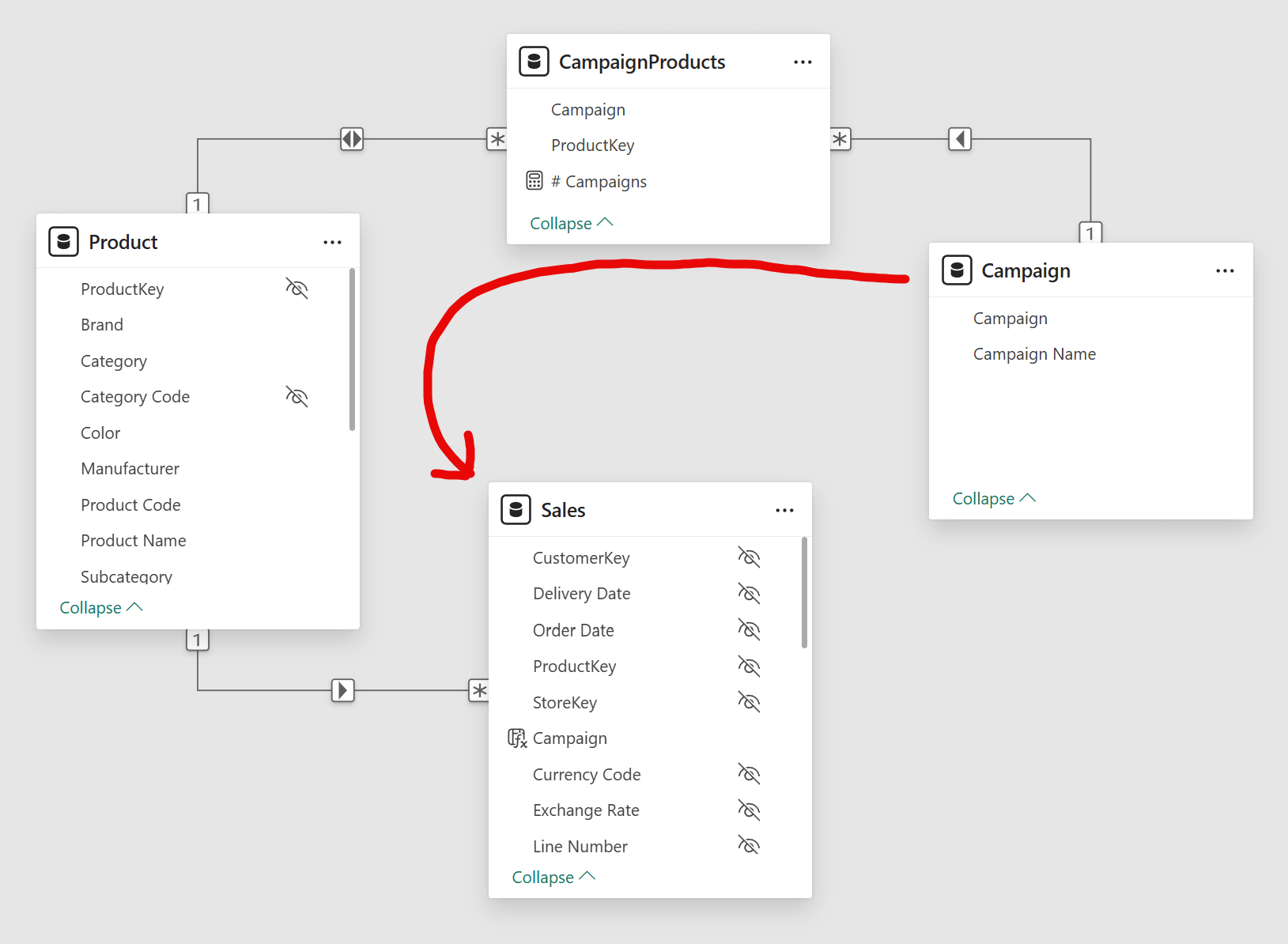The width and height of the screenshot is (1288, 944).
Task: Unhide the Delivery Date column in Sales
Action: (748, 593)
